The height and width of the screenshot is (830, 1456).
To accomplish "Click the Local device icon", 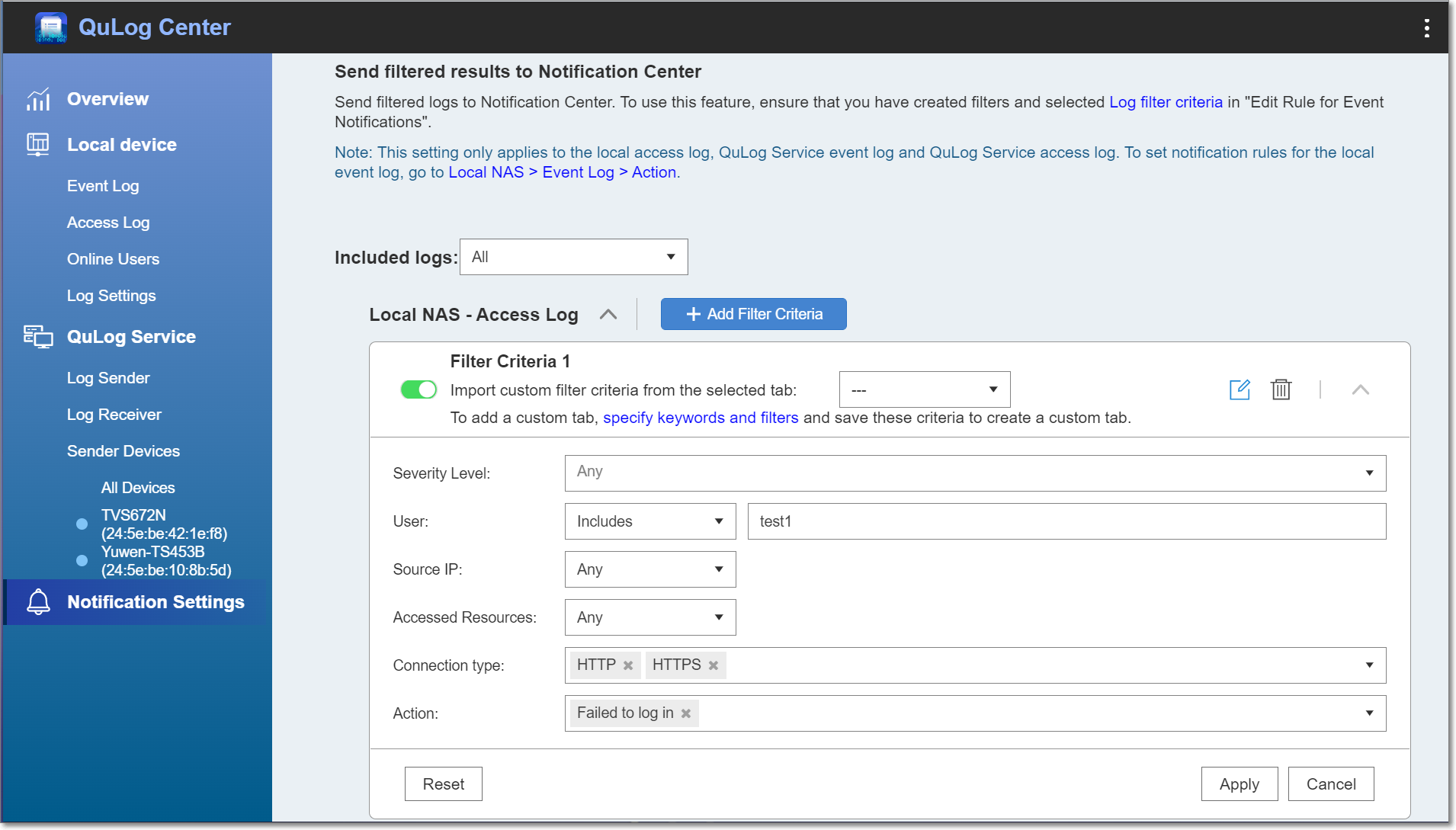I will point(38,144).
